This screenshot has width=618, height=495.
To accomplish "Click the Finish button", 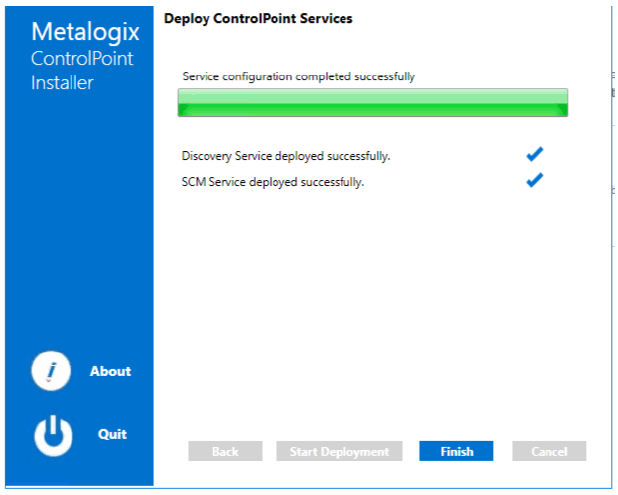I will 456,451.
